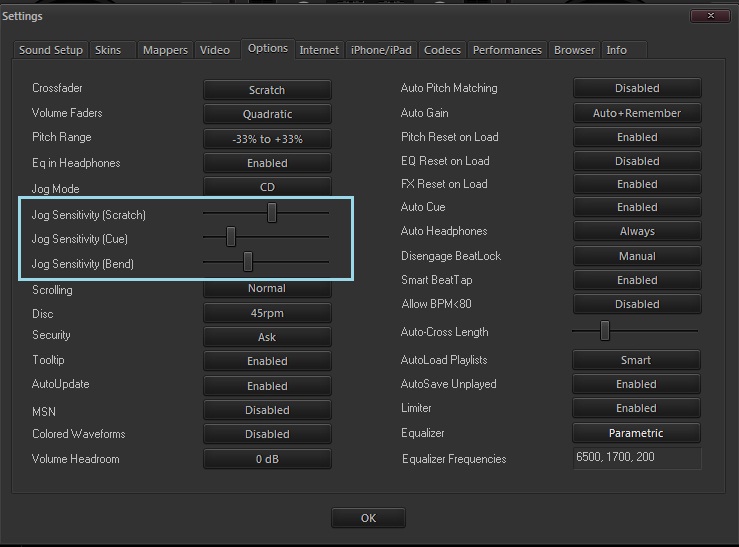Change AutoLoad Playlists Smart option
The width and height of the screenshot is (739, 547).
pyautogui.click(x=636, y=360)
